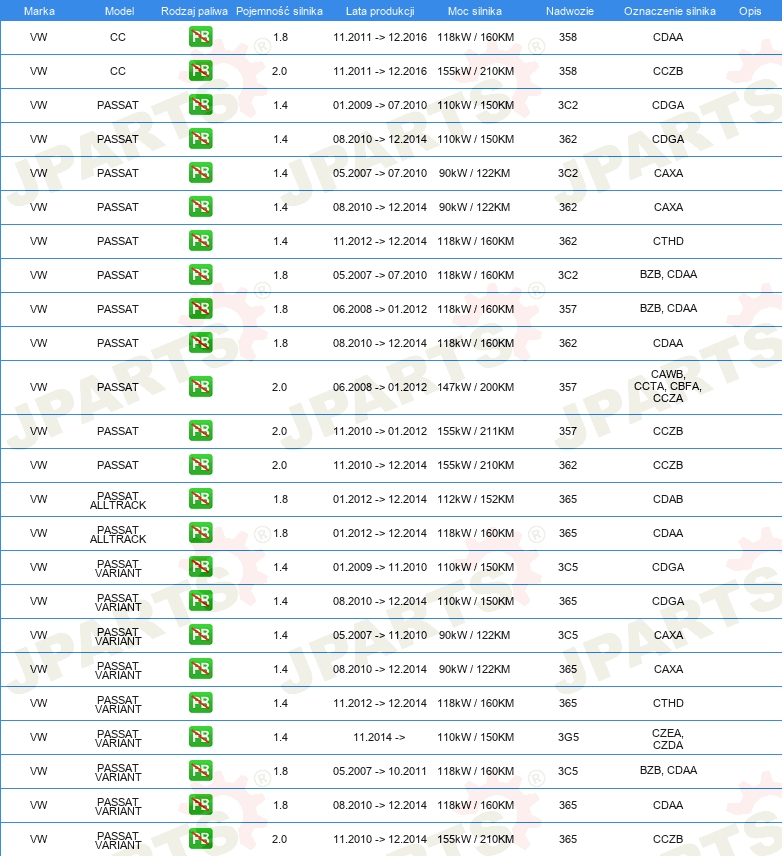The height and width of the screenshot is (856, 782).
Task: Click the Rodzaj paliwa column header
Action: (x=194, y=11)
